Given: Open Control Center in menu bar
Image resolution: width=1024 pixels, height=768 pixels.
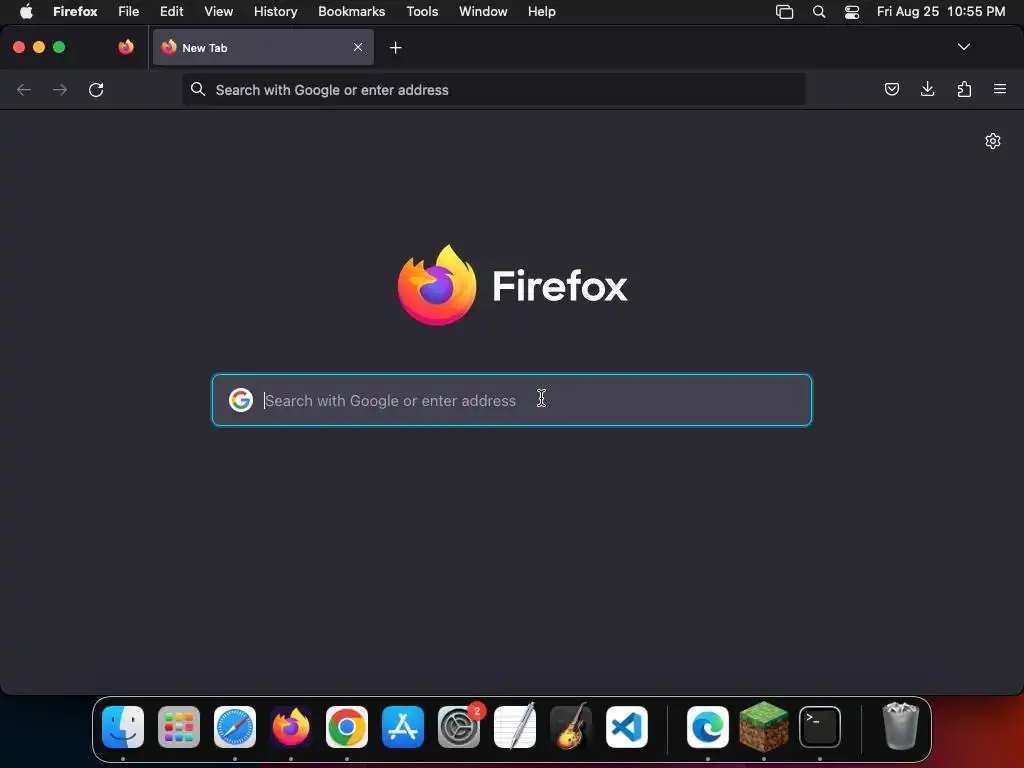Looking at the screenshot, I should 852,12.
